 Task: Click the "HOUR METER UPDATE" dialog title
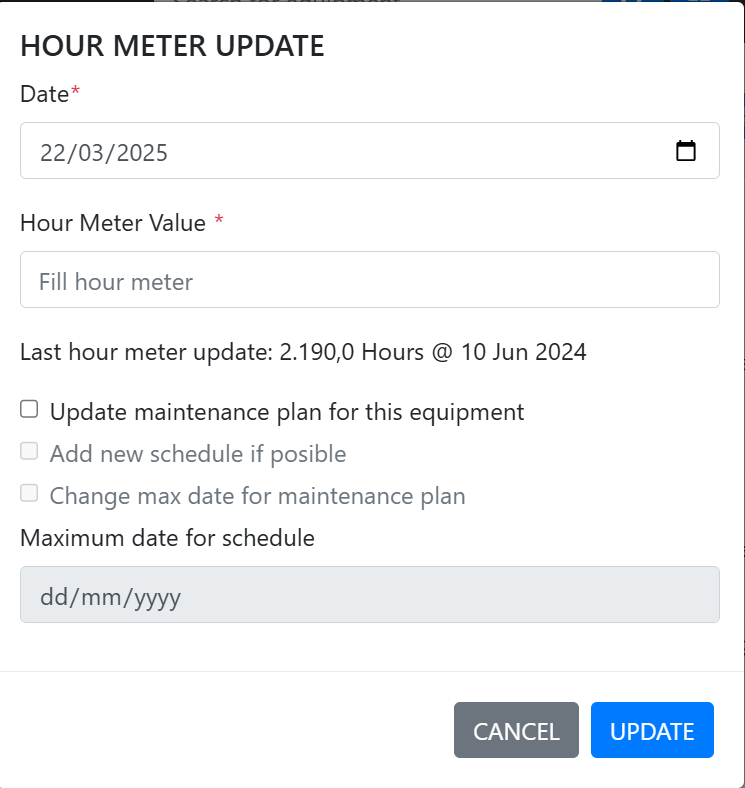[x=172, y=46]
